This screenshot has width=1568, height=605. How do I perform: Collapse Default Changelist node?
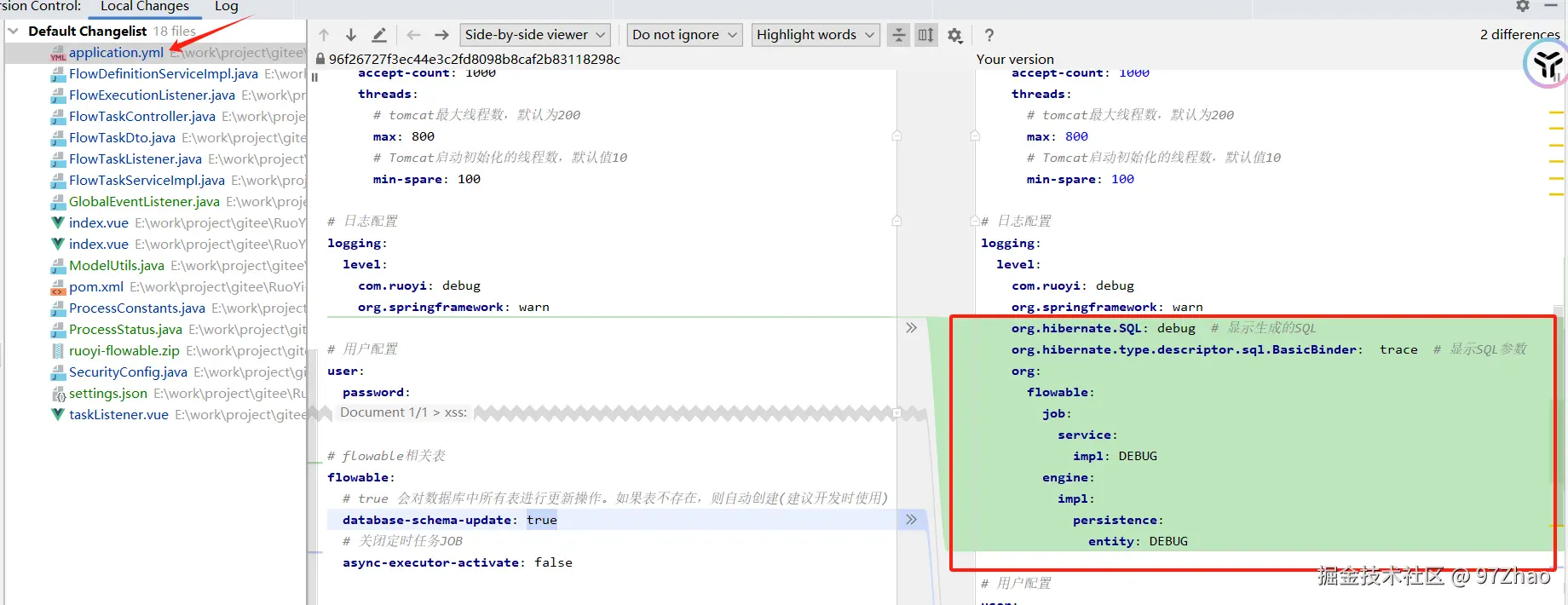click(x=13, y=31)
